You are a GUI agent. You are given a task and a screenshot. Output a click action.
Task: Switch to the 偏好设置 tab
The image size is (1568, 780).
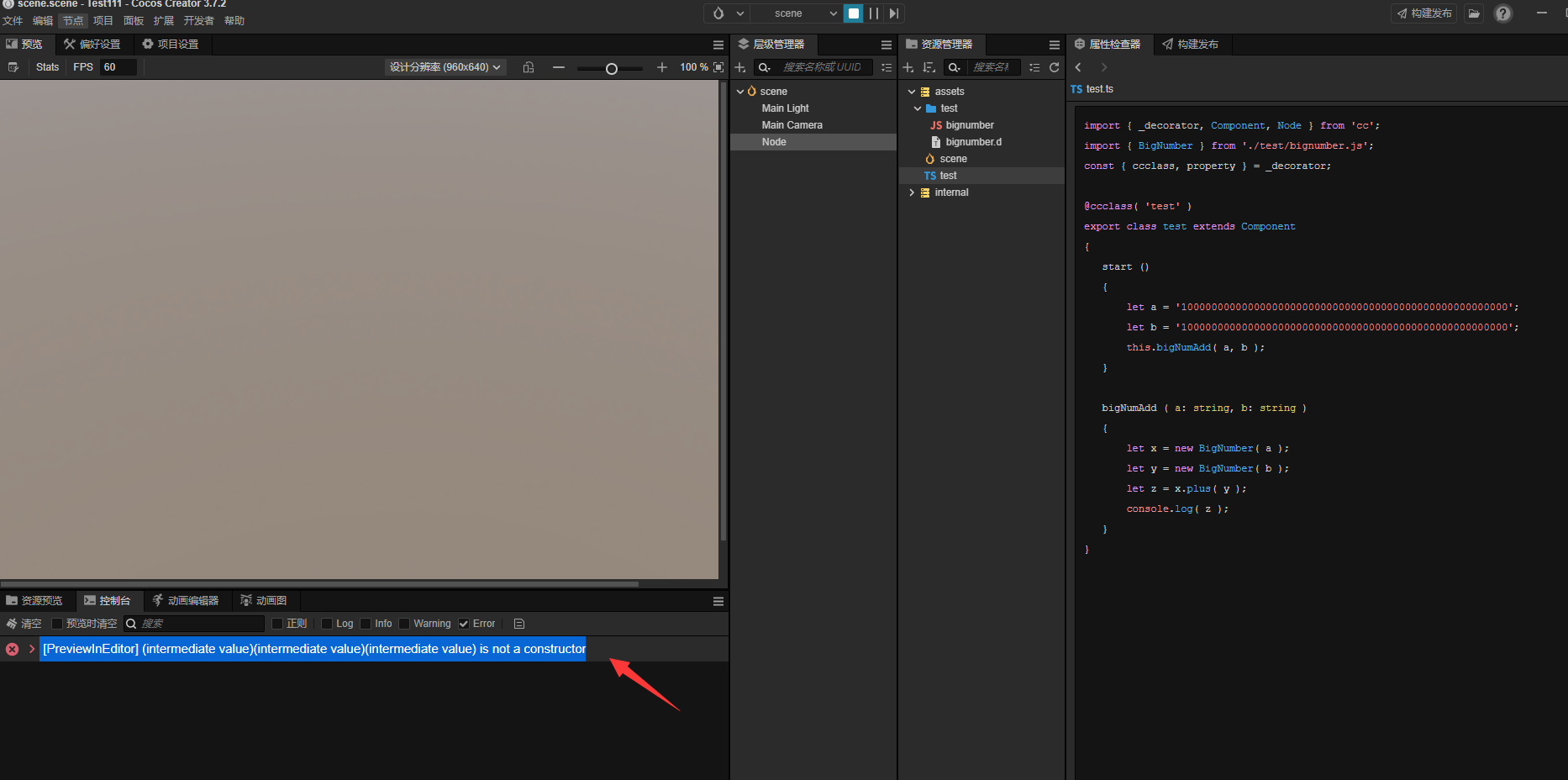click(x=92, y=45)
